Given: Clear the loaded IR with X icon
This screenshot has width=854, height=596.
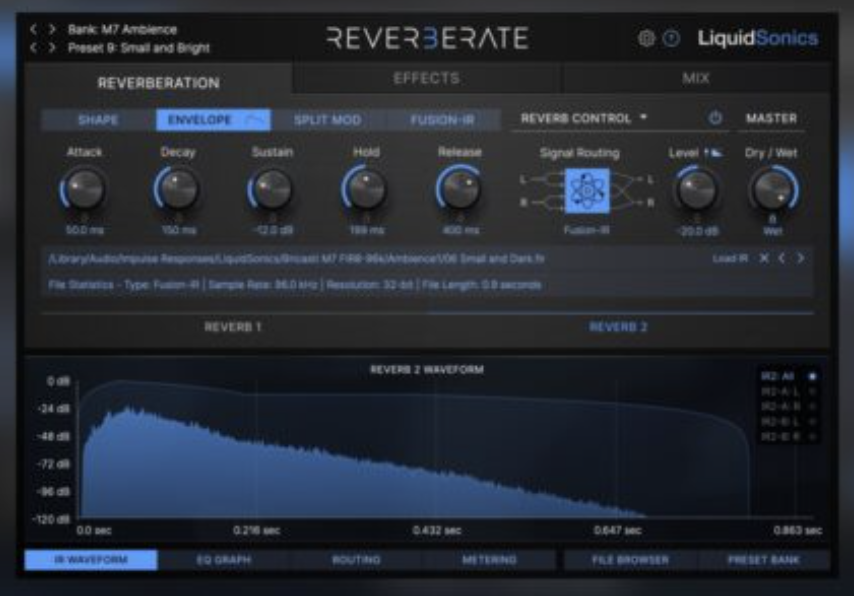Looking at the screenshot, I should pyautogui.click(x=764, y=258).
